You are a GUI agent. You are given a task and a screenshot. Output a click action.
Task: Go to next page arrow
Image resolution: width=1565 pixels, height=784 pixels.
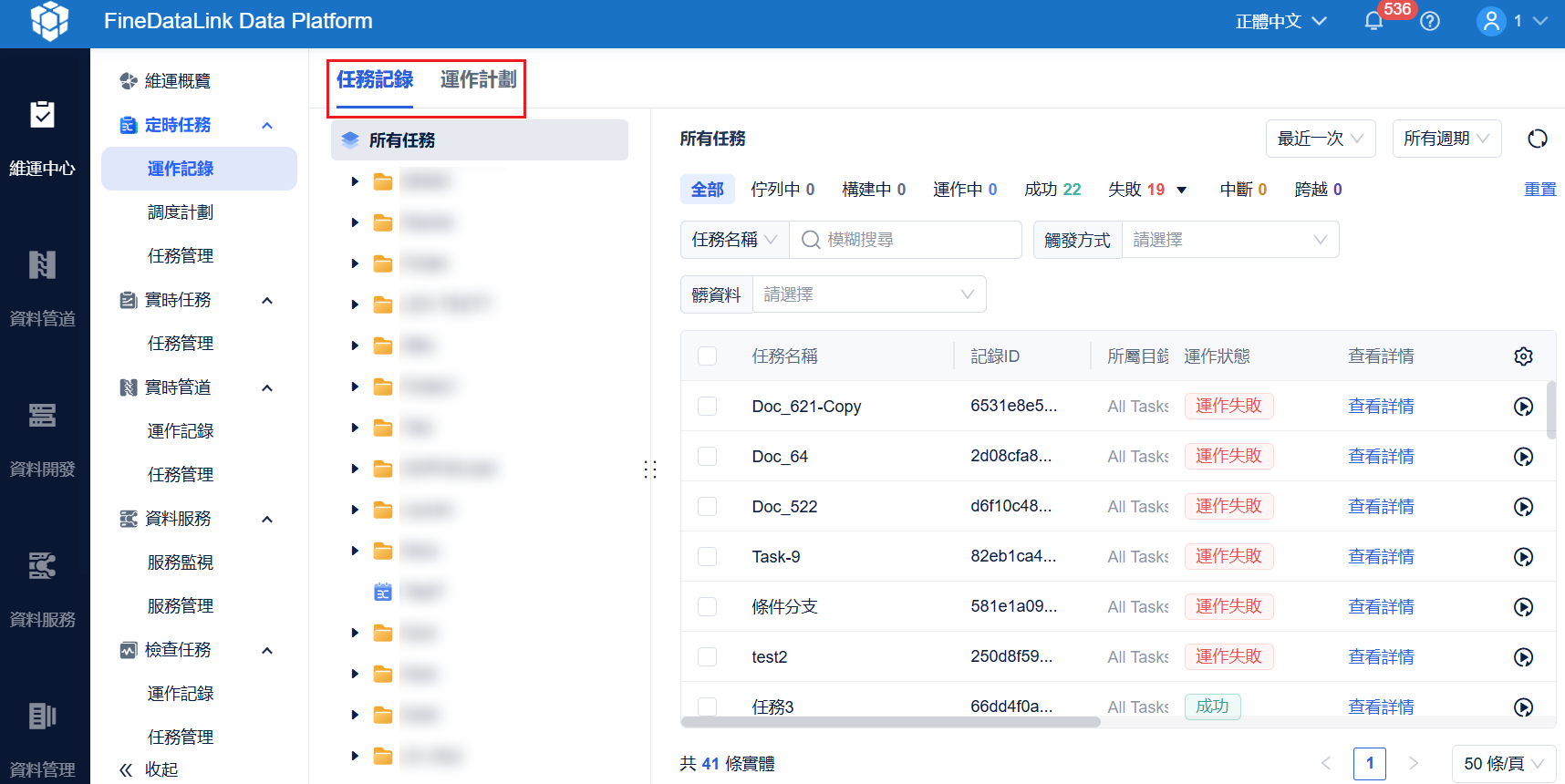1414,763
